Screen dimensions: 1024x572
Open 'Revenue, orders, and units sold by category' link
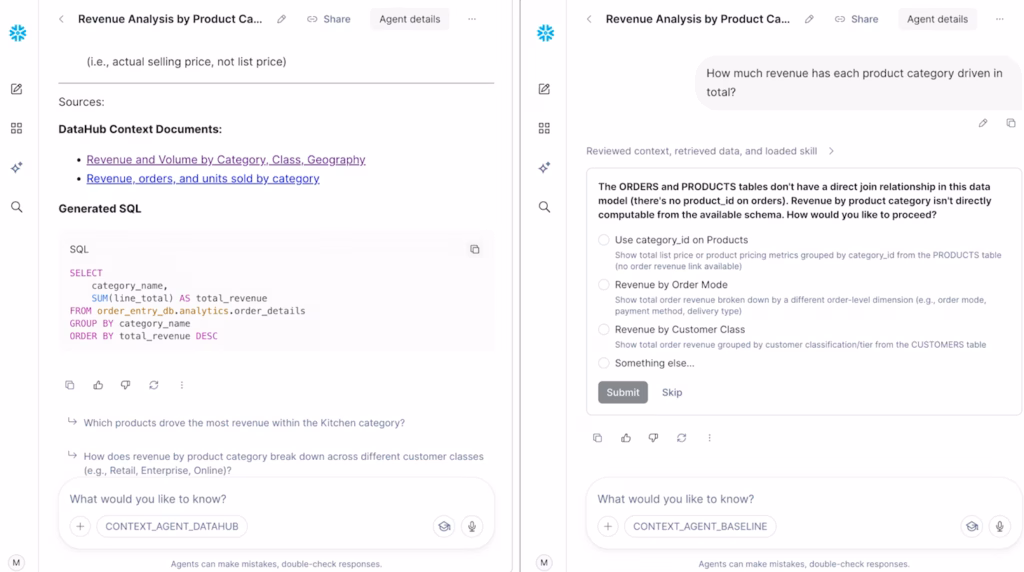[x=203, y=178]
